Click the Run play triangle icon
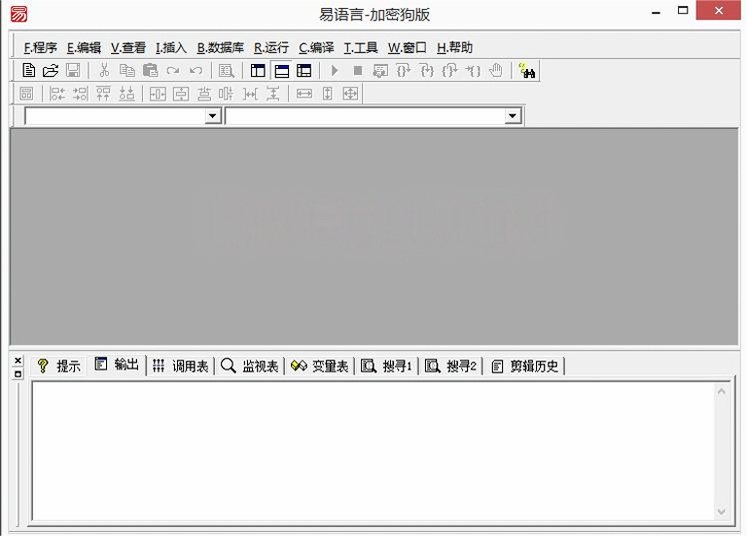This screenshot has width=747, height=536. point(334,71)
